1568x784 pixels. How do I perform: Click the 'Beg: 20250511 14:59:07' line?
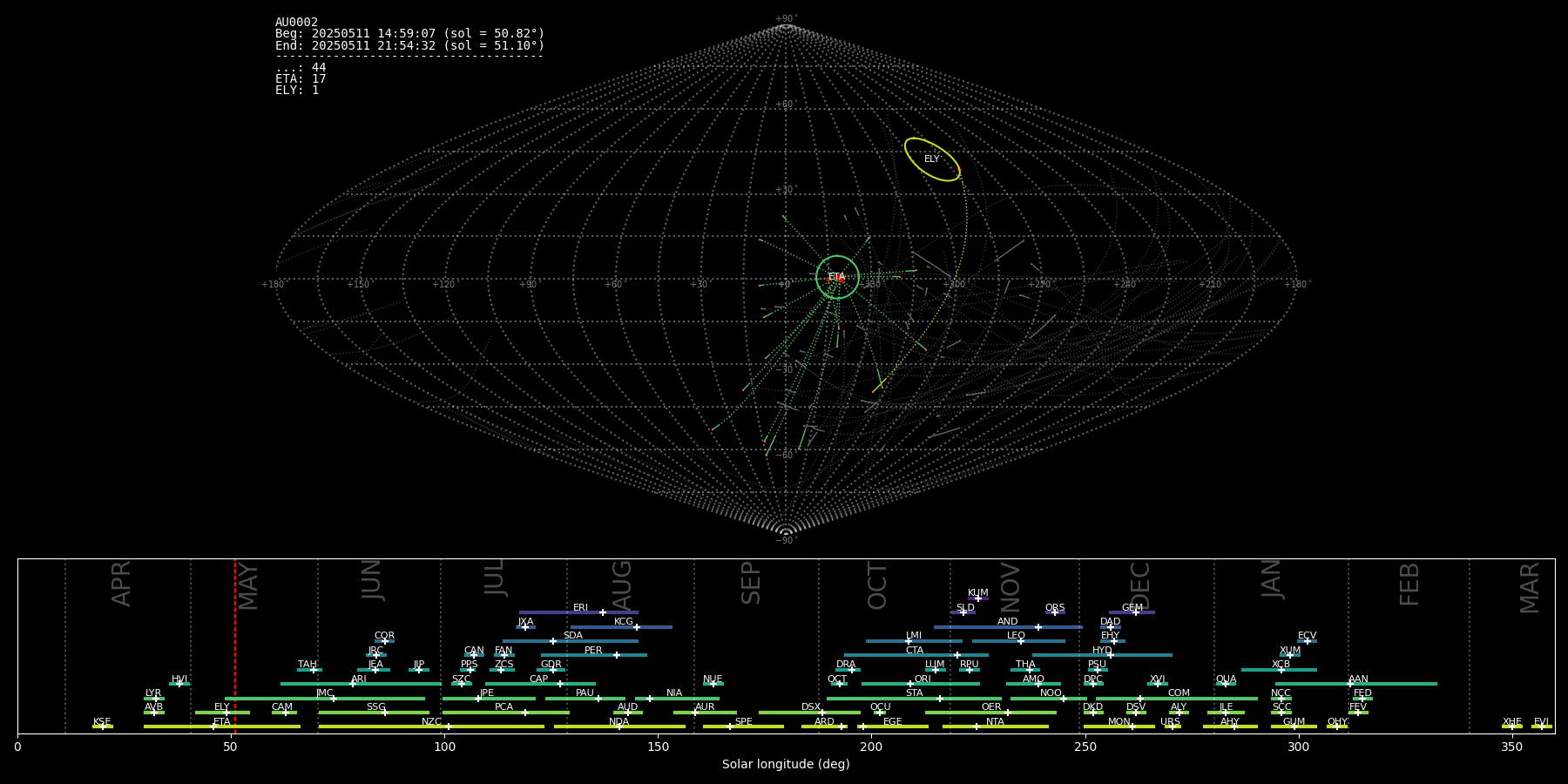click(x=409, y=34)
